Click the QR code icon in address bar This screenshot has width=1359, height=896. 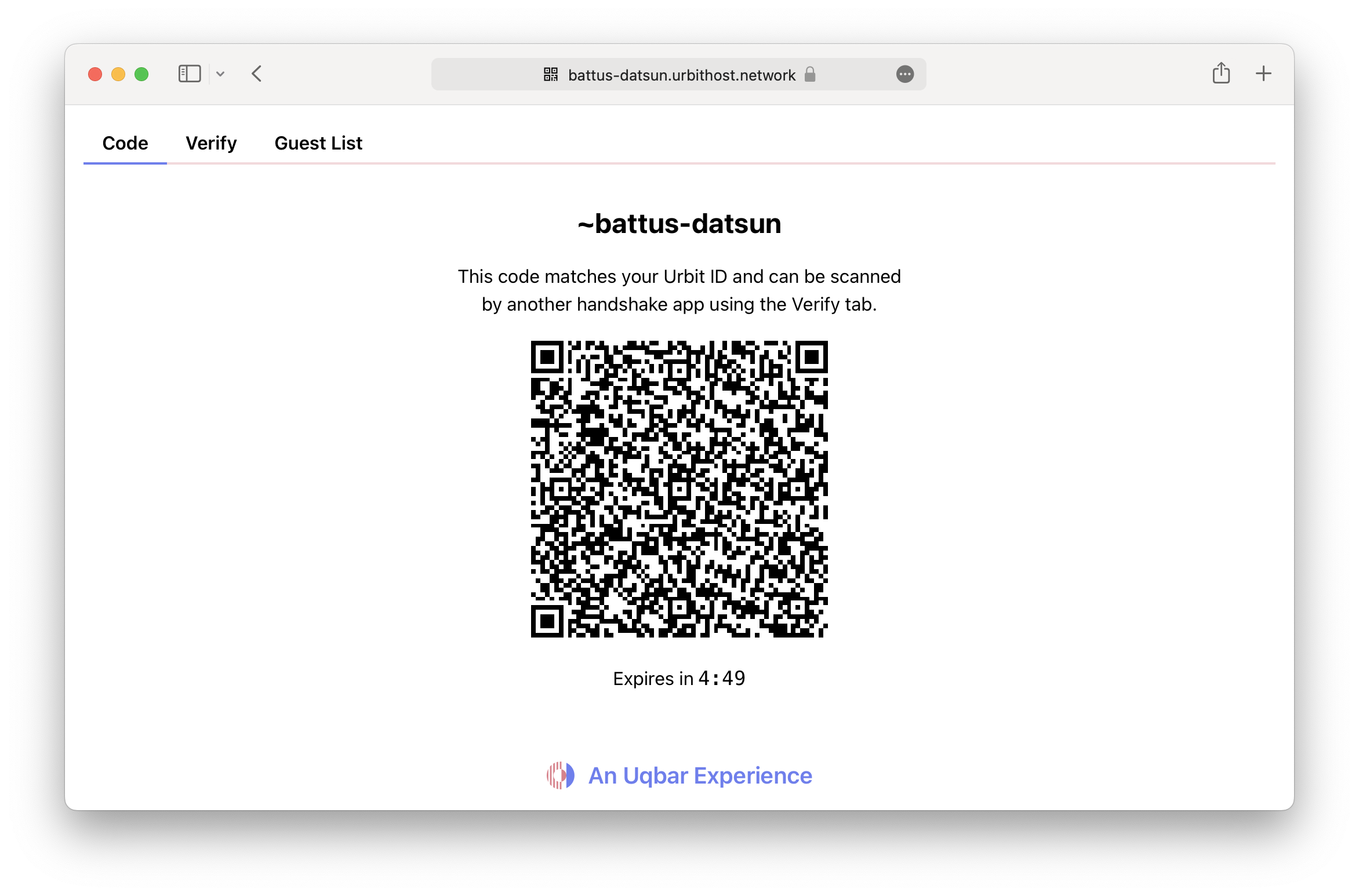[551, 74]
